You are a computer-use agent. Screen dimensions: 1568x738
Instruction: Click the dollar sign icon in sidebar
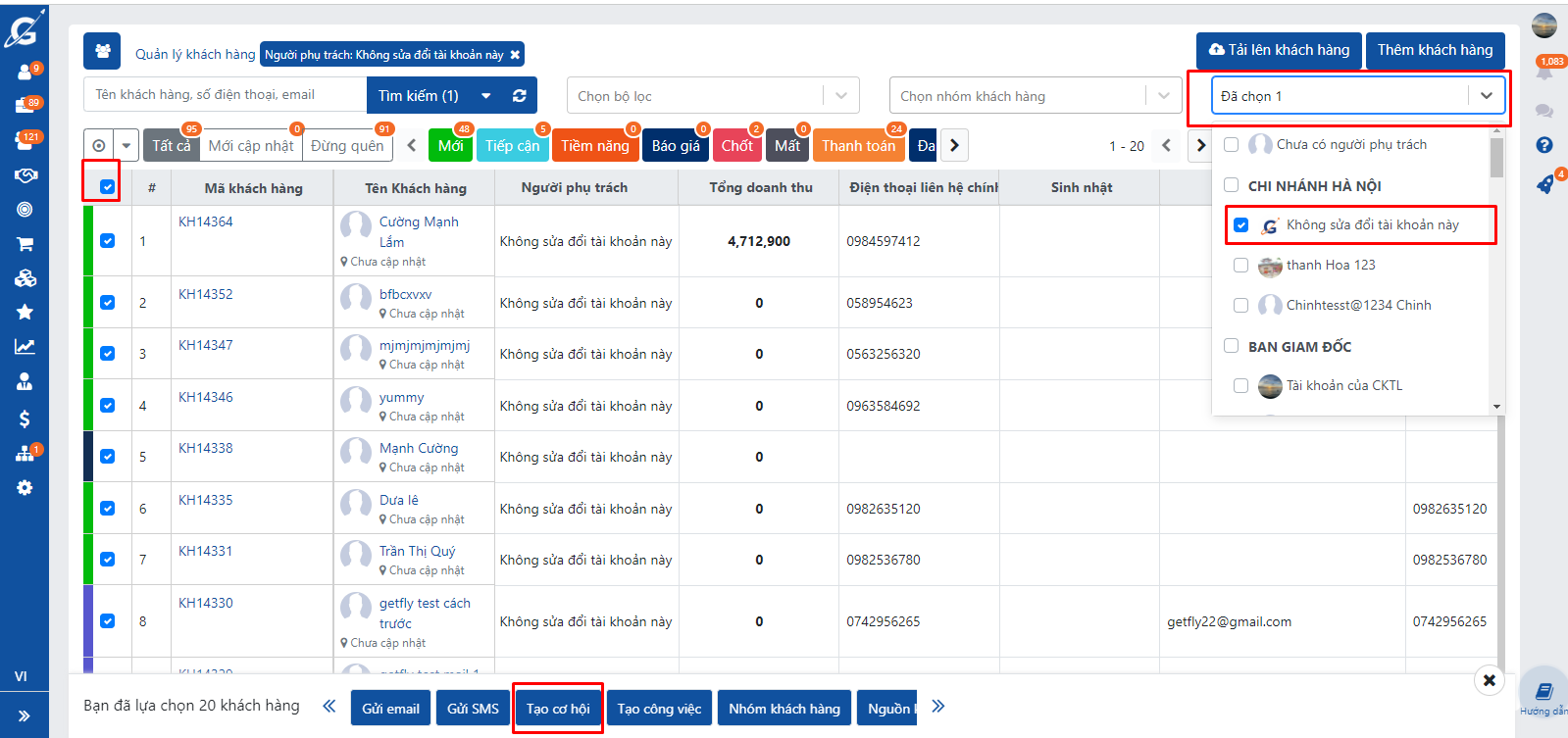(25, 418)
